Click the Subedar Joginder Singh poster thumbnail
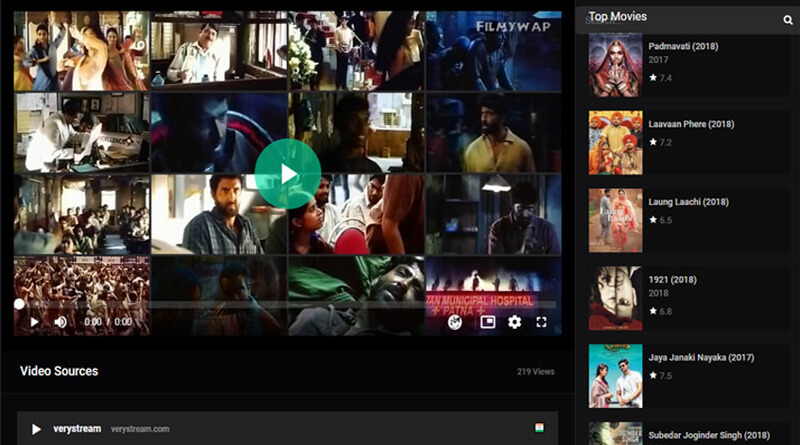800x445 pixels. click(615, 434)
